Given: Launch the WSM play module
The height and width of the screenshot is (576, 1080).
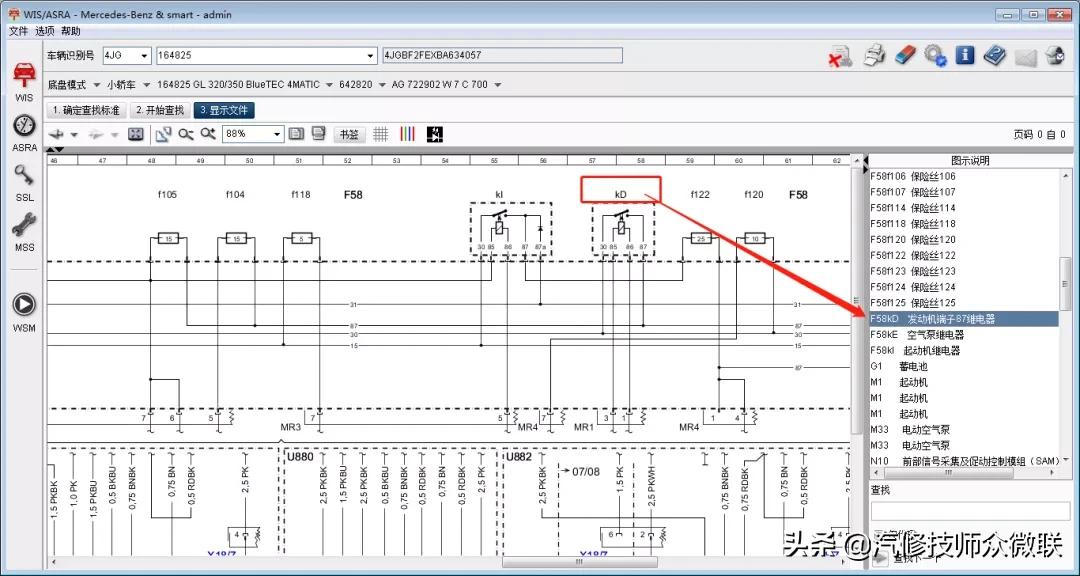Looking at the screenshot, I should pos(24,305).
